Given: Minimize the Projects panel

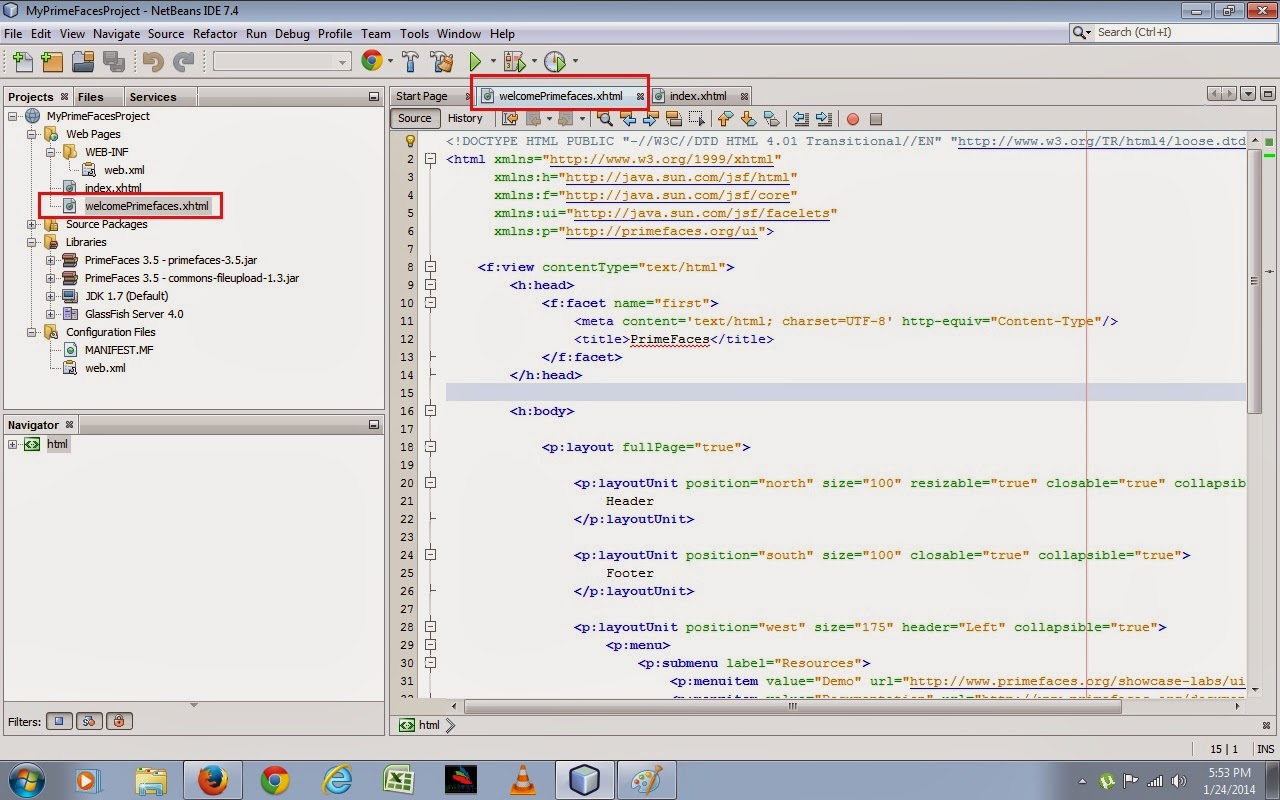Looking at the screenshot, I should 374,97.
